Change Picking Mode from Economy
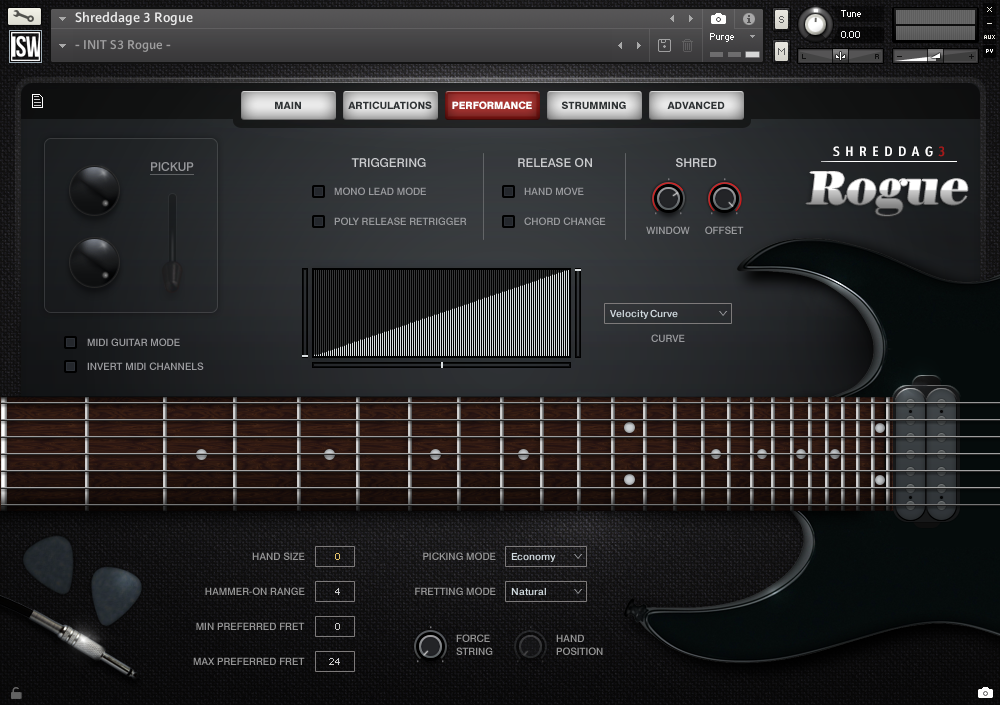Viewport: 1000px width, 705px height. (545, 556)
